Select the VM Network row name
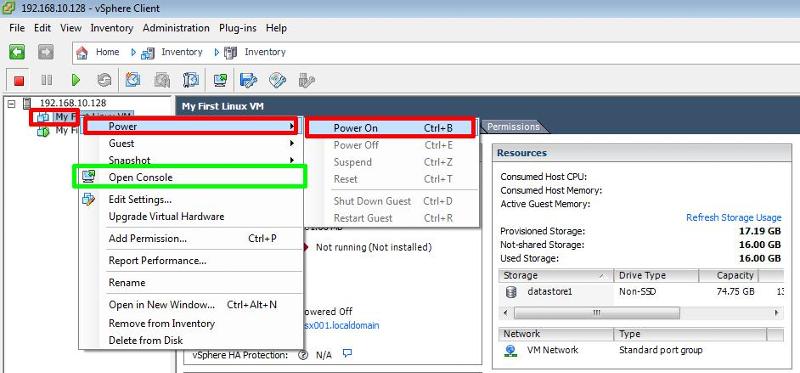 point(553,351)
